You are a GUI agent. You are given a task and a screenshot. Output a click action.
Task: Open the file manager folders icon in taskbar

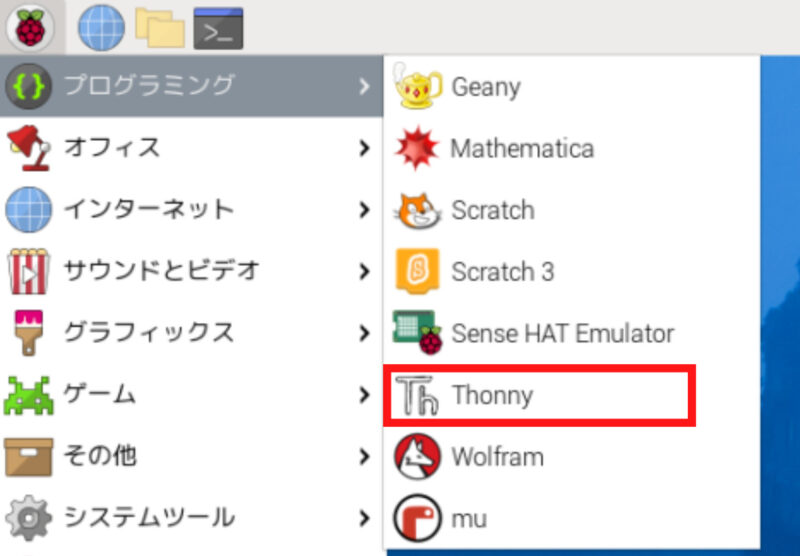160,28
